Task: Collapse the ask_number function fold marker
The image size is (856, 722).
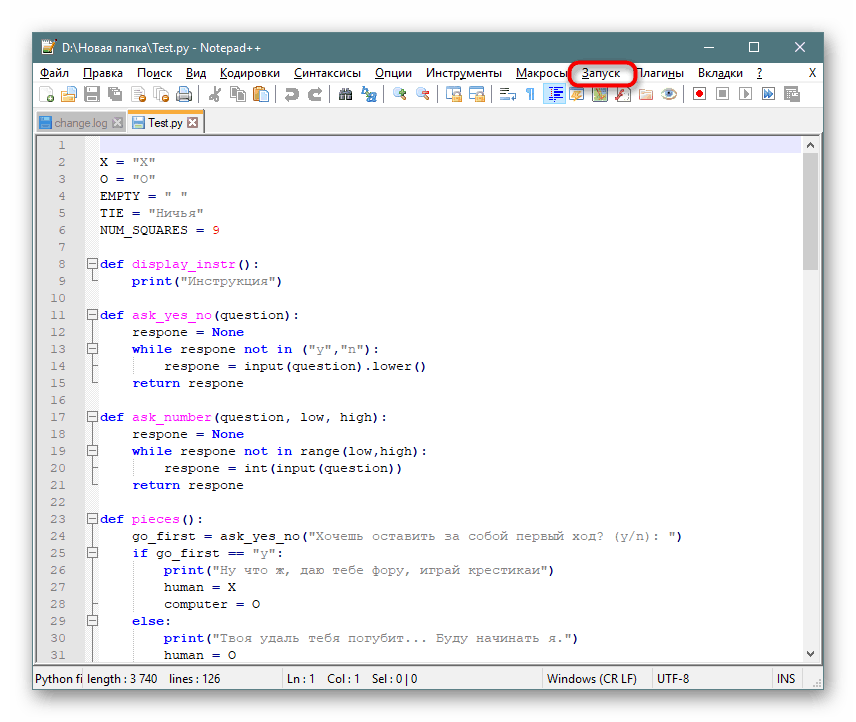Action: 93,417
